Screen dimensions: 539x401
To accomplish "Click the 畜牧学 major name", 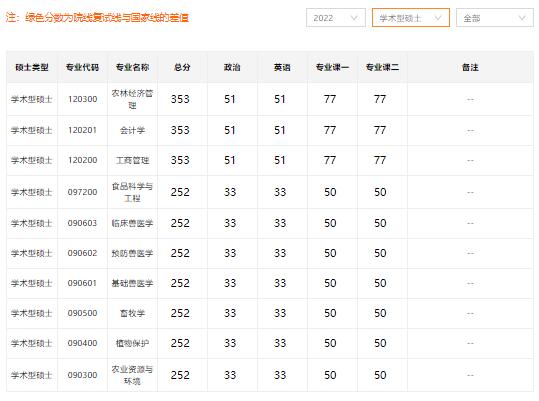I will click(132, 313).
